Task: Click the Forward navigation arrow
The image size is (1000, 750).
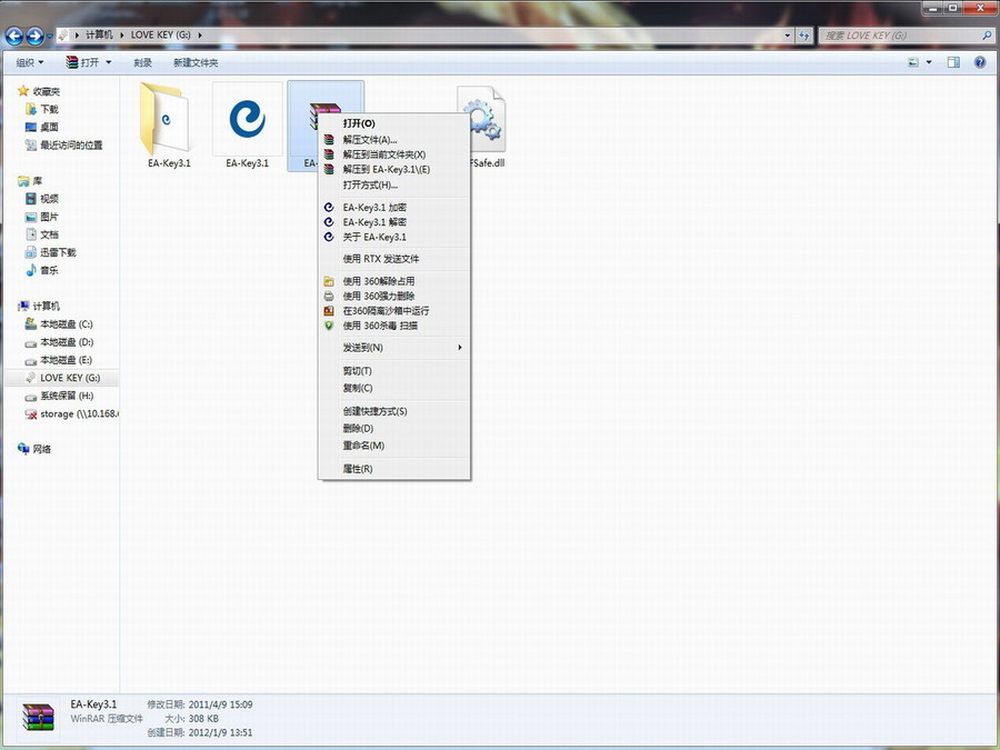Action: tap(35, 36)
